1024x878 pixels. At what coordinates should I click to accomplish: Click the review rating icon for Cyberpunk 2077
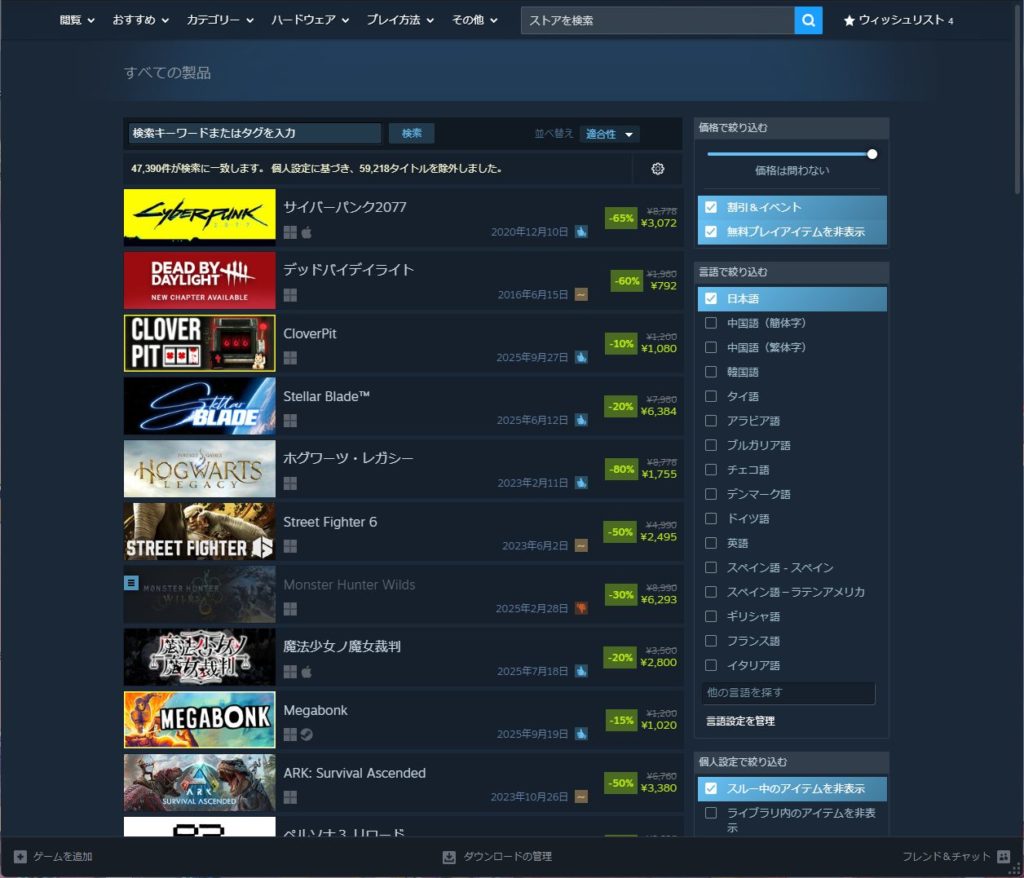coord(581,231)
